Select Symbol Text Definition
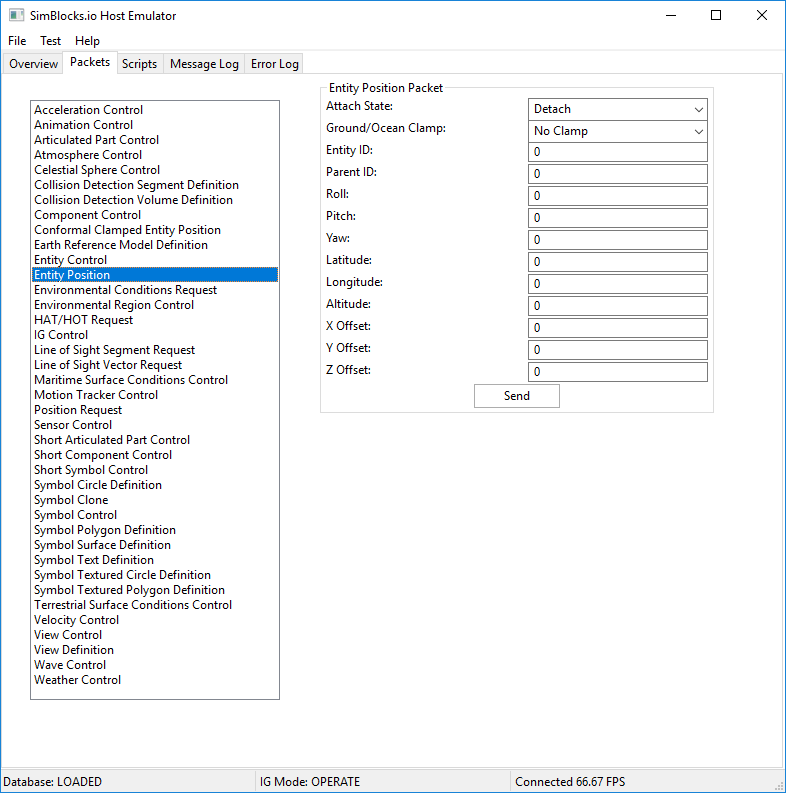Screen dimensions: 786x793 coord(155,560)
